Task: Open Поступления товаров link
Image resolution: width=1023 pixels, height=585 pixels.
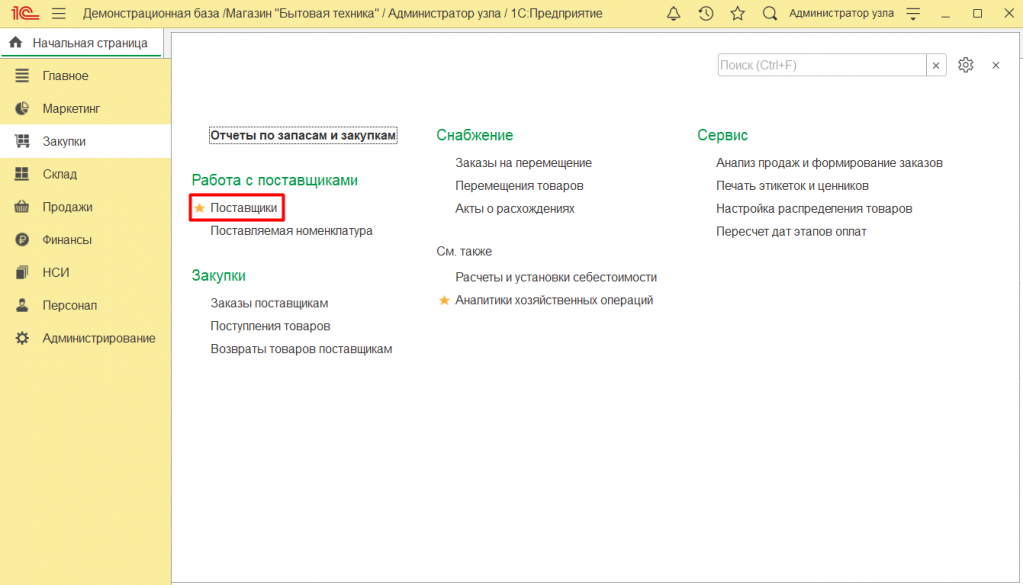Action: [x=270, y=326]
